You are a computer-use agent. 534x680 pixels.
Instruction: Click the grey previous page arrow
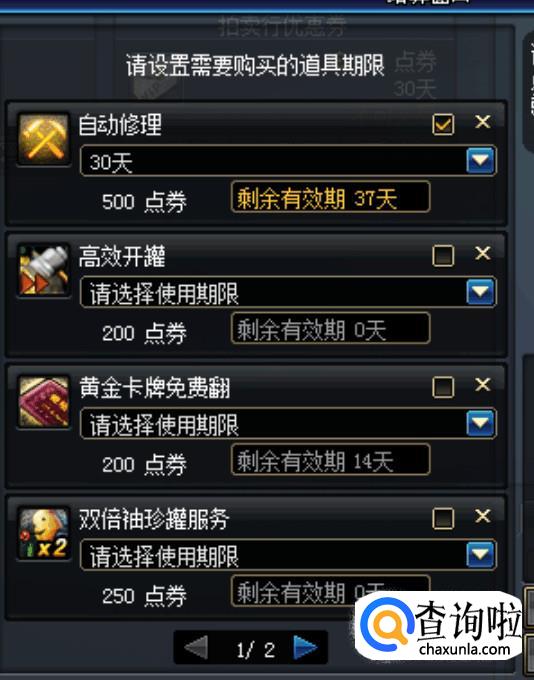(197, 648)
